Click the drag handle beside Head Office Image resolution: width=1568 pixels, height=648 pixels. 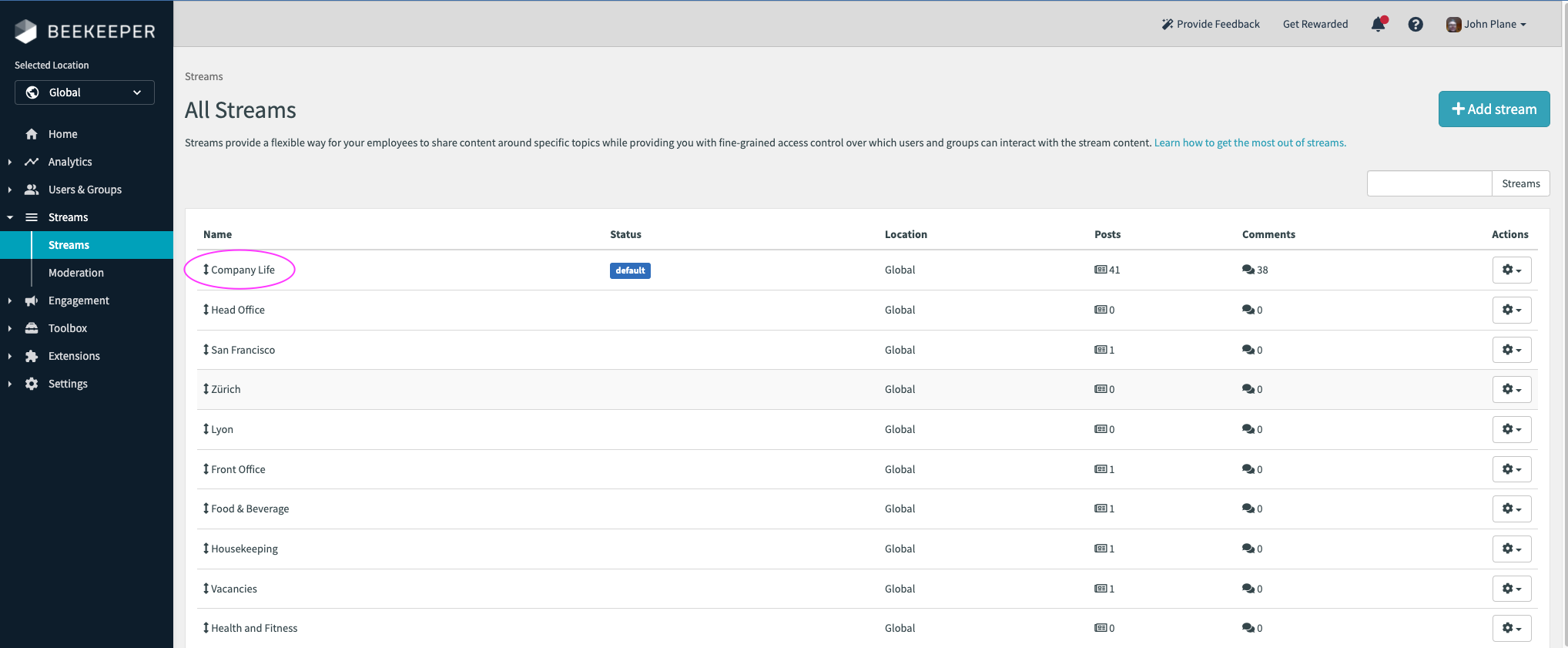point(206,310)
